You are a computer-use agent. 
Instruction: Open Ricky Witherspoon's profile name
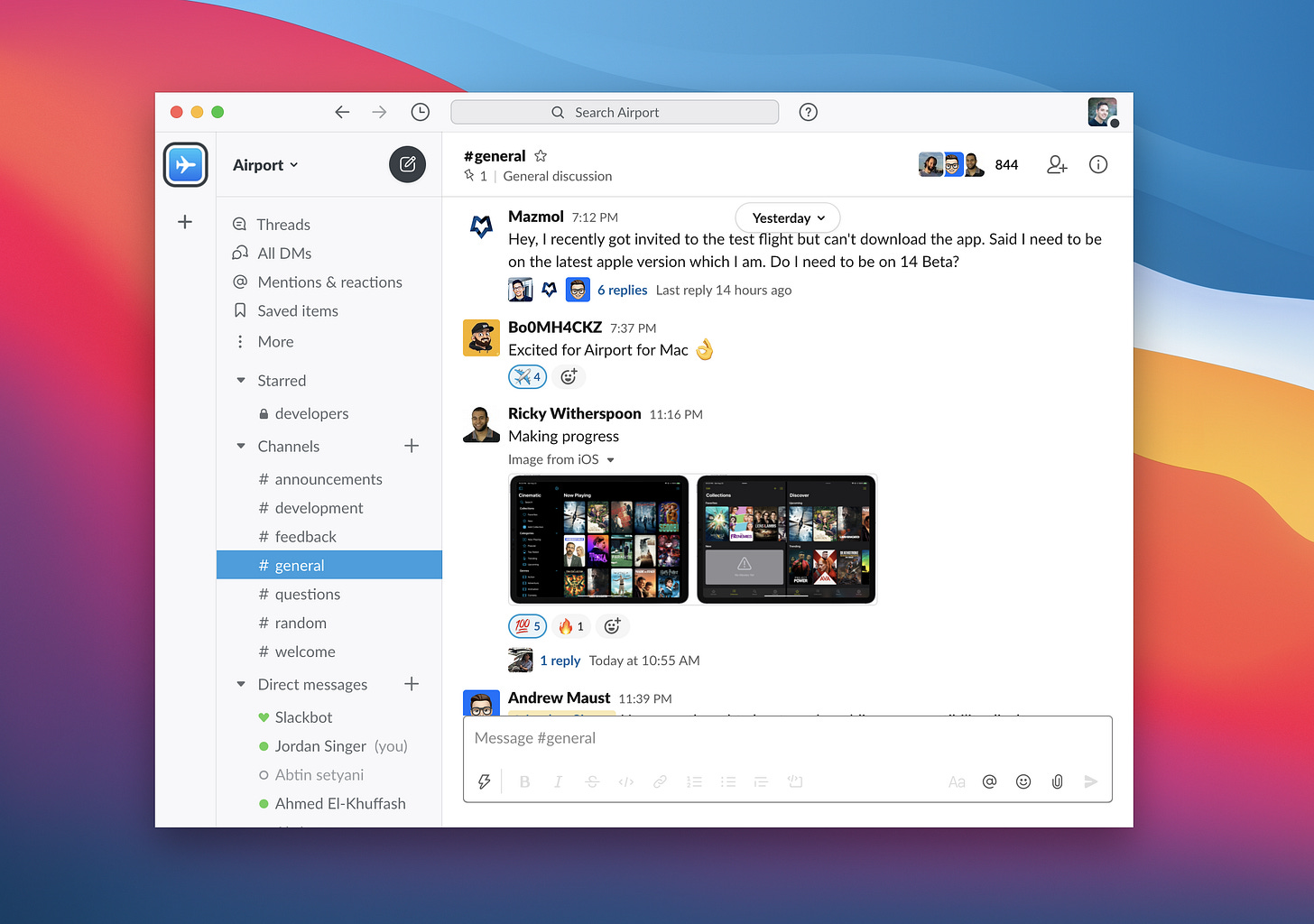[574, 413]
